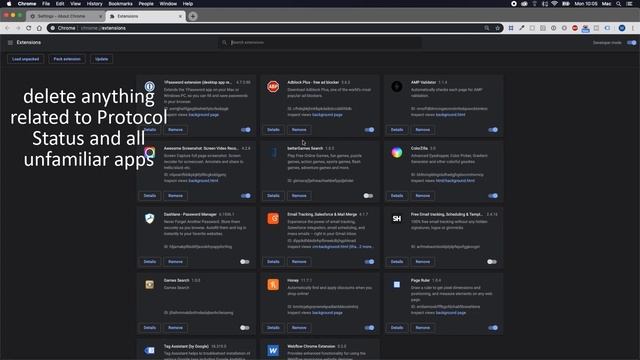Open the blue profile avatar in toolbar

point(622,28)
